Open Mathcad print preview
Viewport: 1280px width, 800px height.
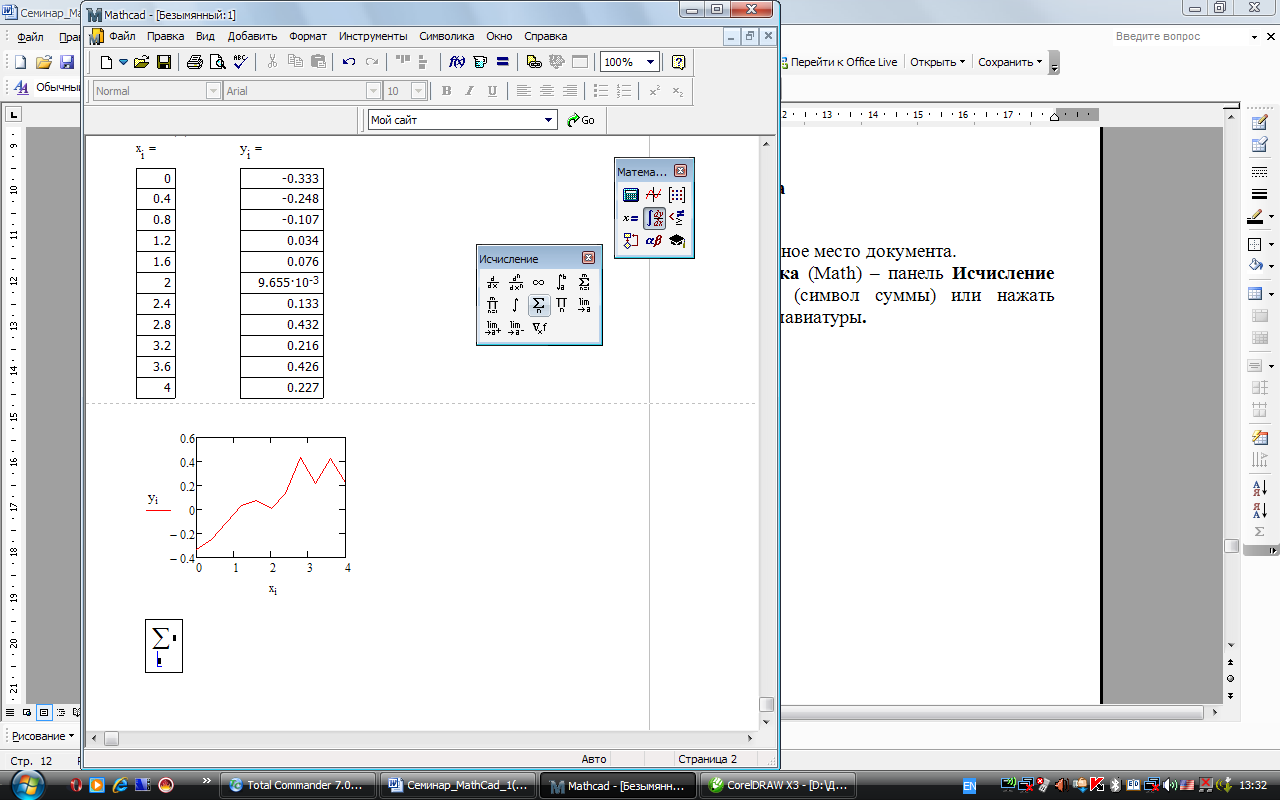[x=217, y=62]
